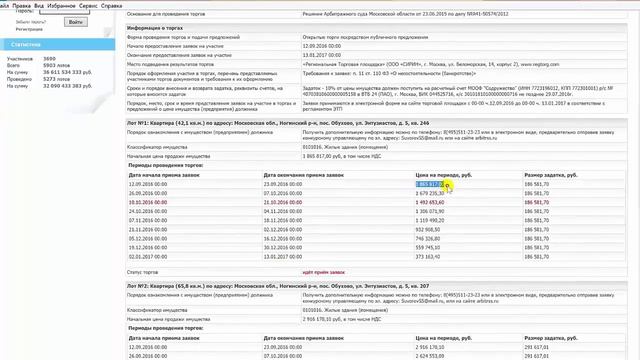The width and height of the screenshot is (640, 360).
Task: Click Lot 1 'Дата начала приема заявок' header
Action: coord(164,175)
